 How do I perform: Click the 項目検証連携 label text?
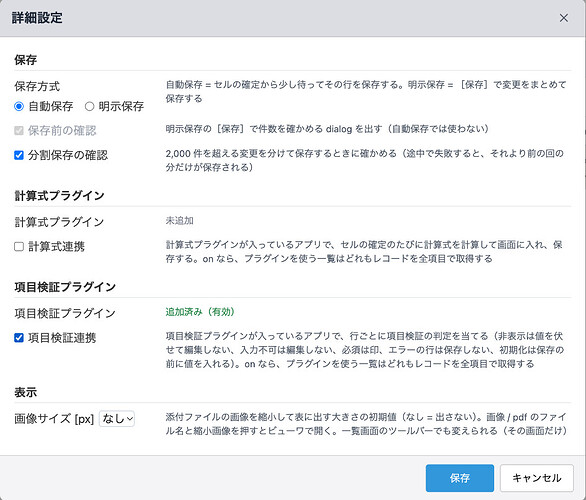point(62,338)
